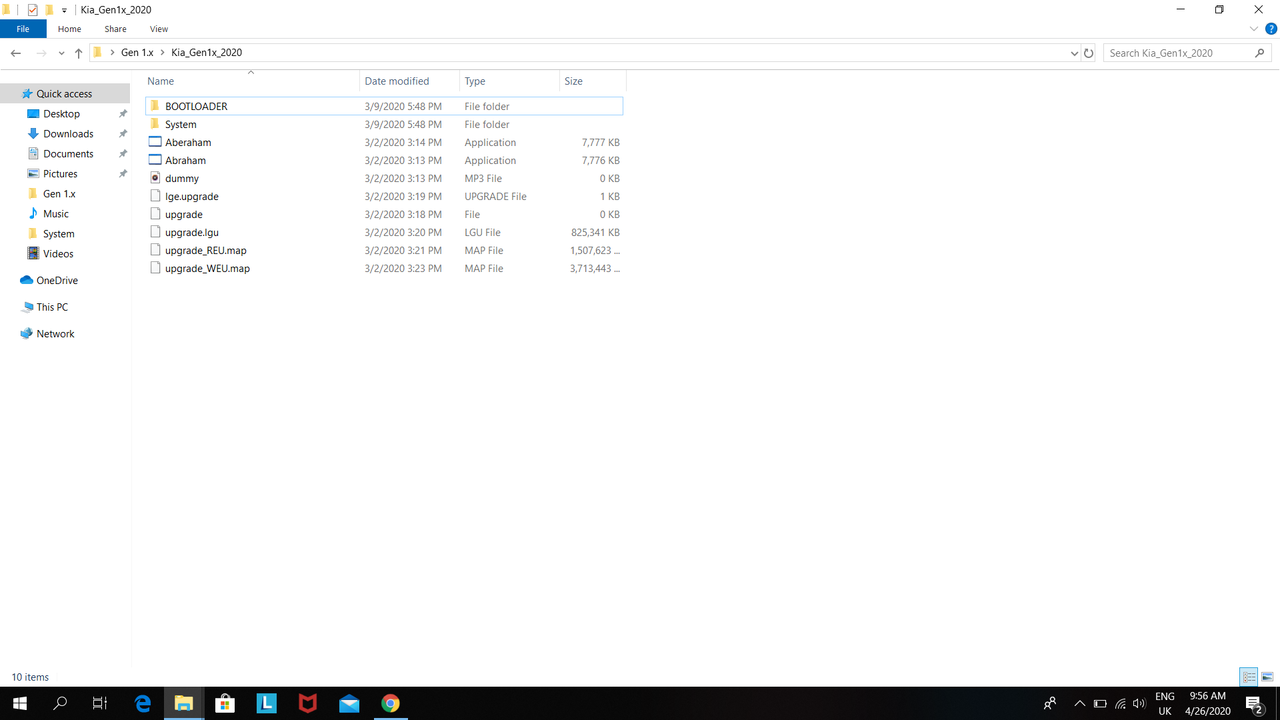Expand the ribbon with chevron
Screen dimensions: 1280x720
[x=1255, y=29]
